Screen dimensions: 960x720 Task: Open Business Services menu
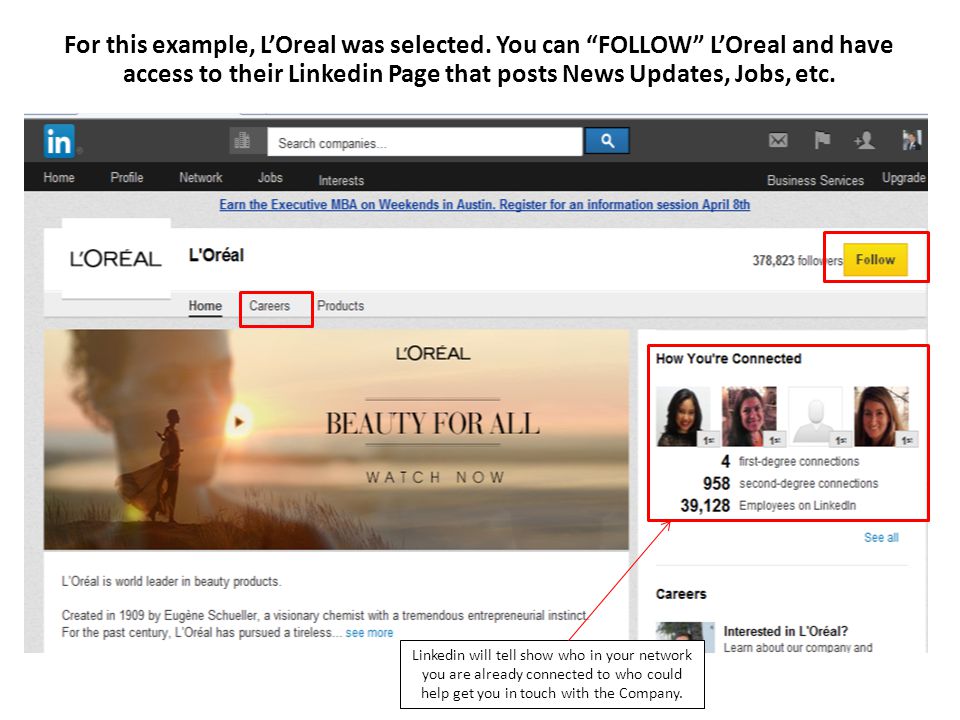pos(816,181)
